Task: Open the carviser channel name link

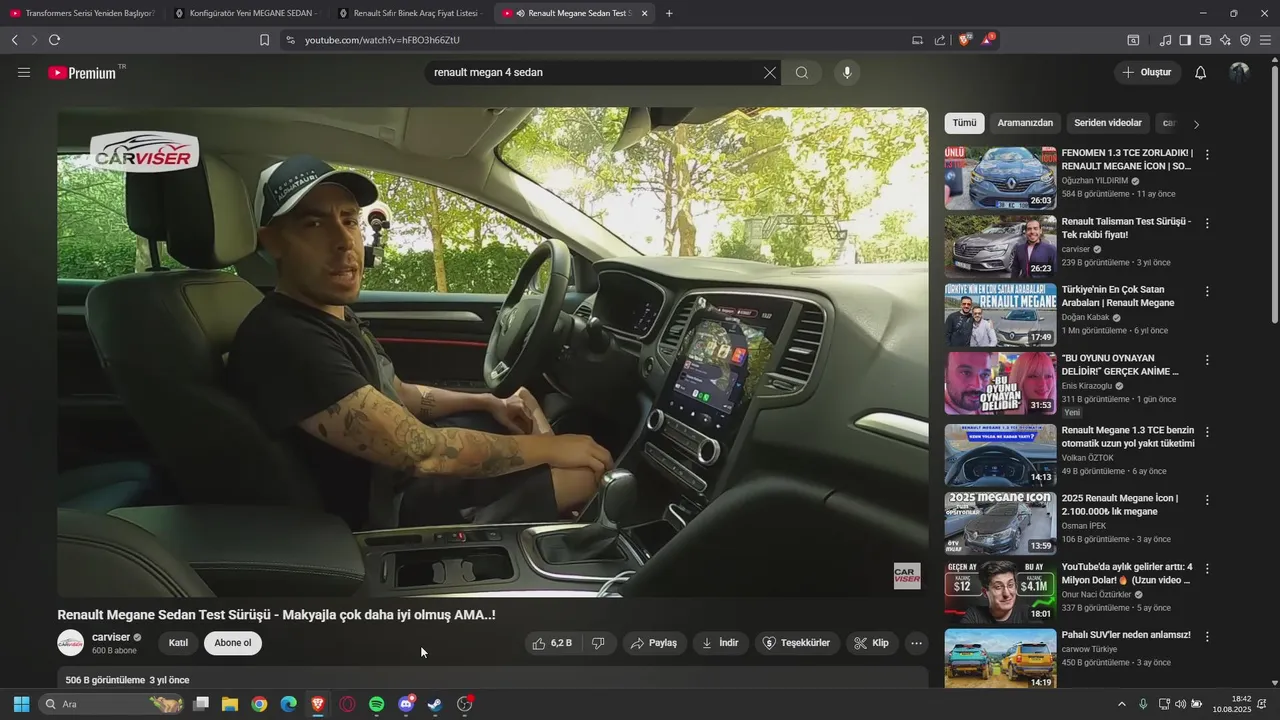Action: point(111,637)
